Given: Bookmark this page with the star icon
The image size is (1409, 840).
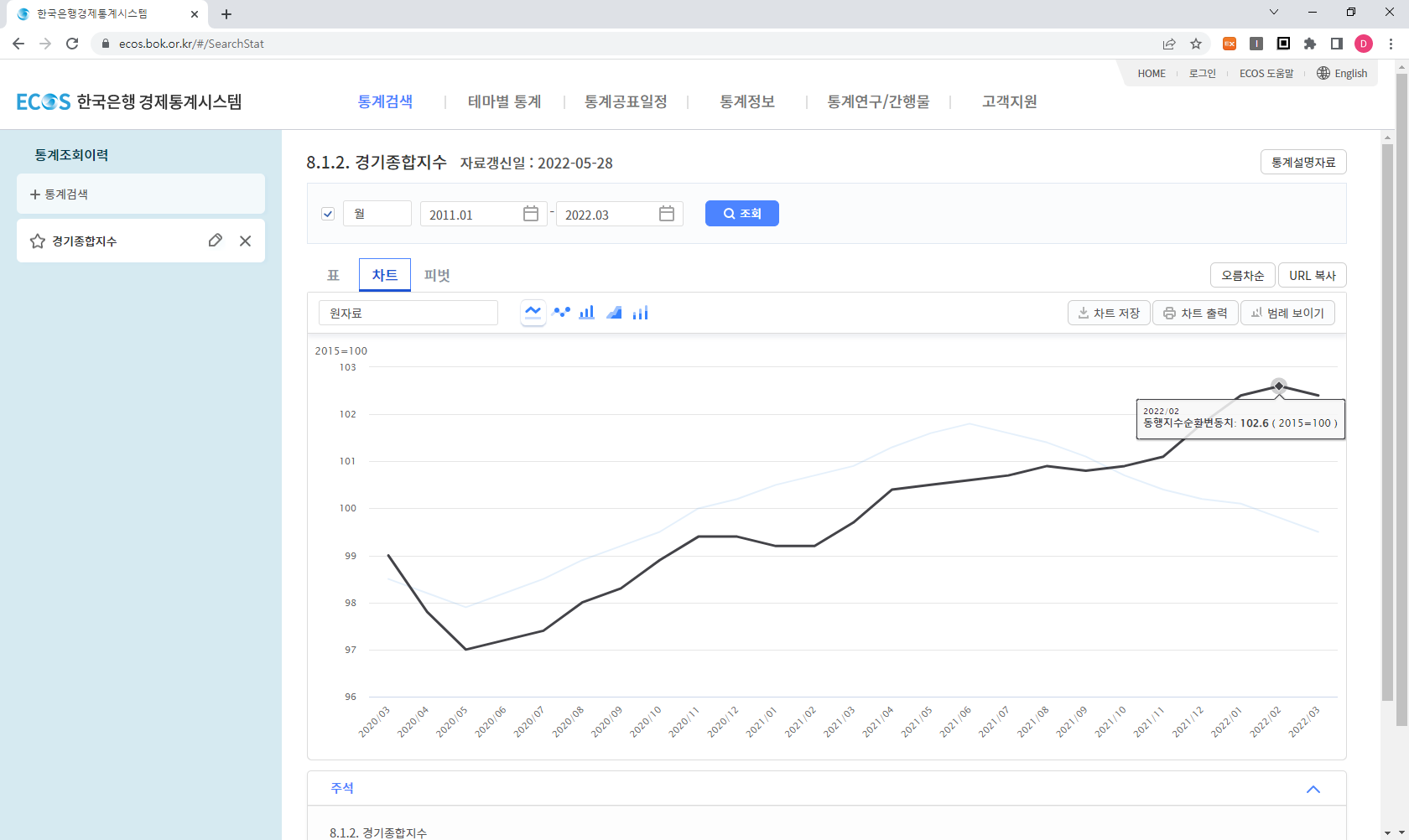Looking at the screenshot, I should tap(1196, 44).
